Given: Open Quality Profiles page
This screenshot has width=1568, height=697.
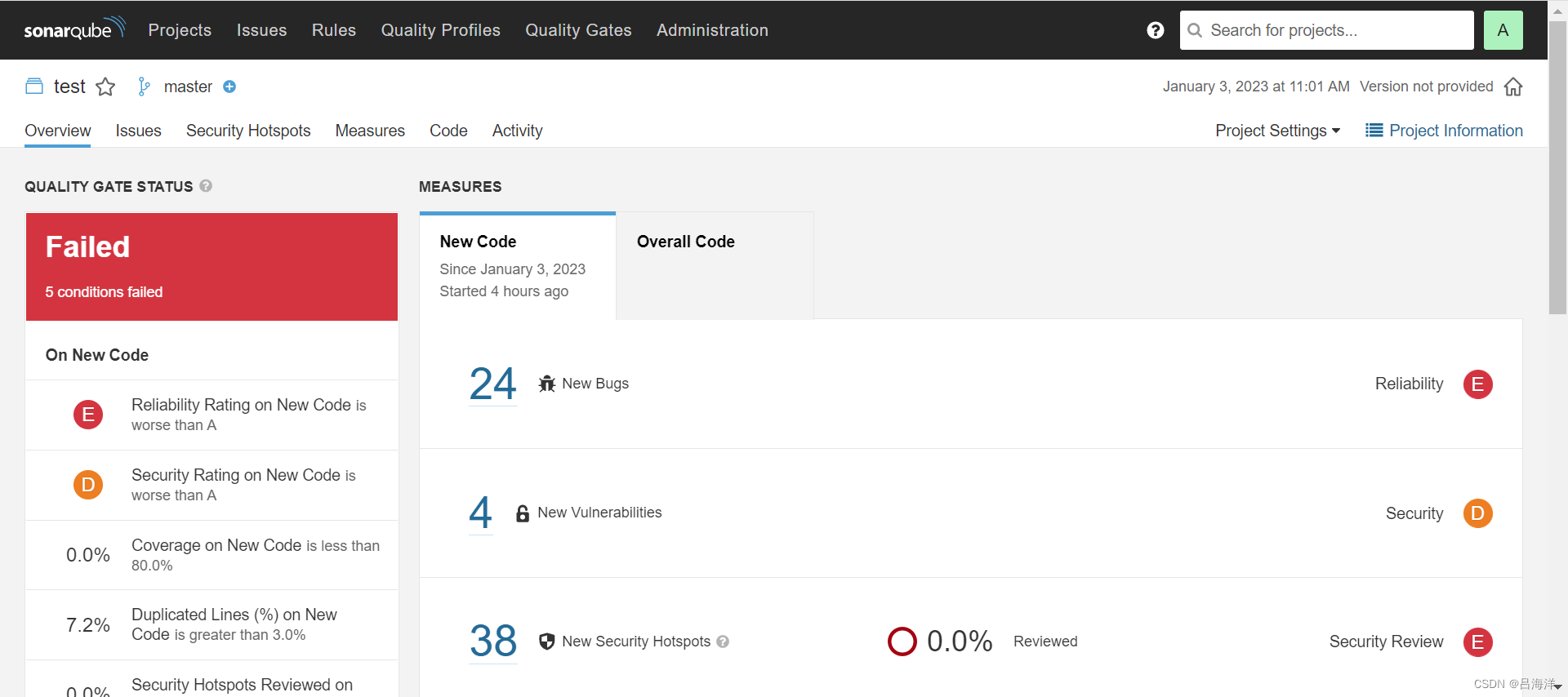Looking at the screenshot, I should click(x=440, y=30).
